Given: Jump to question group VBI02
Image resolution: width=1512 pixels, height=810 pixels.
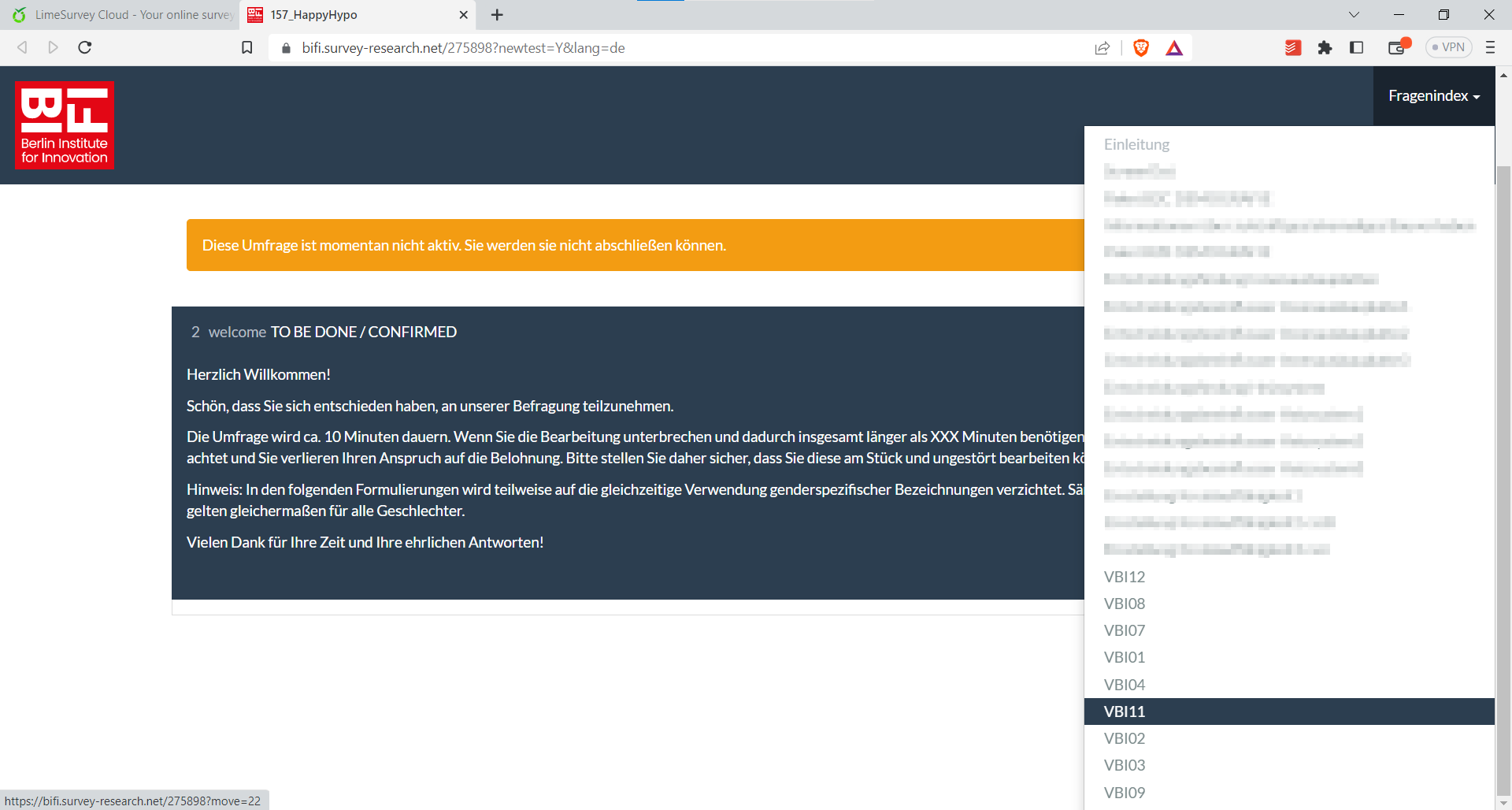Looking at the screenshot, I should point(1289,738).
